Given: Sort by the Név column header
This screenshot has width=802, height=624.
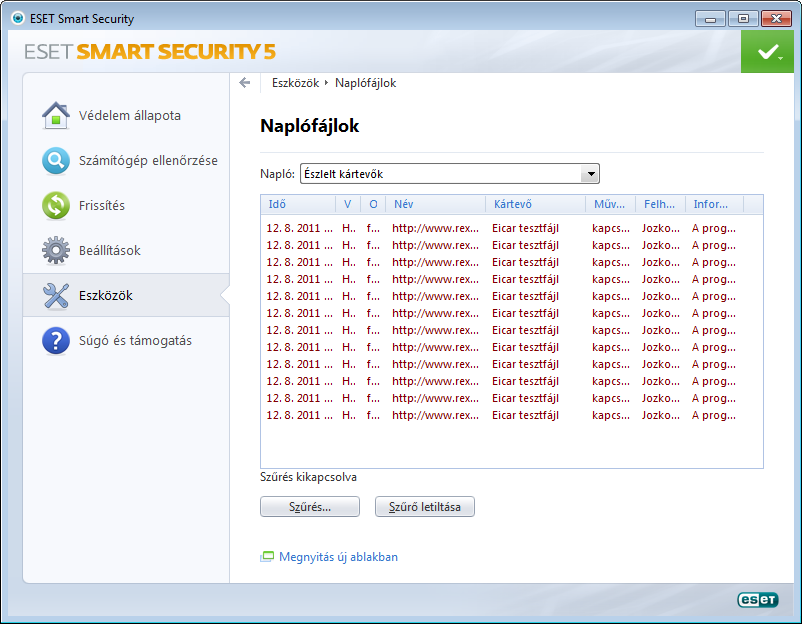Looking at the screenshot, I should pos(435,204).
